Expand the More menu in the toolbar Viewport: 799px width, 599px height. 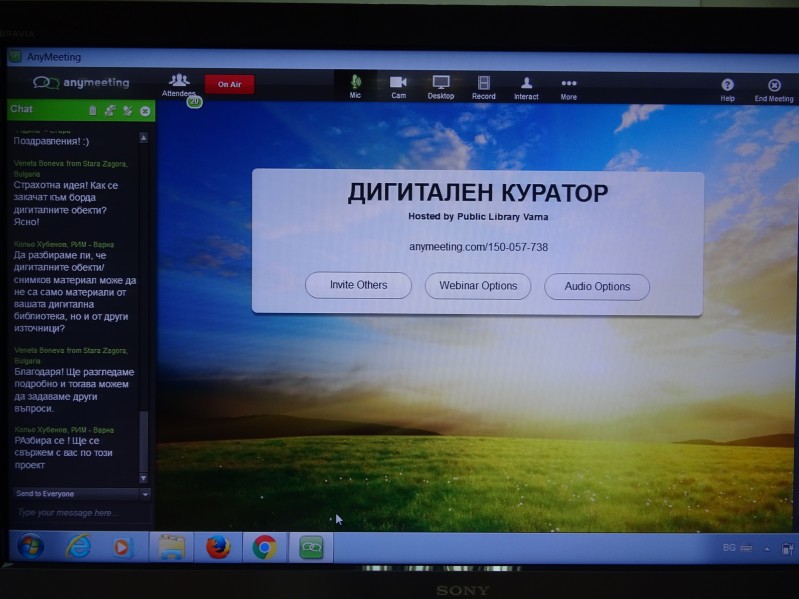(568, 85)
